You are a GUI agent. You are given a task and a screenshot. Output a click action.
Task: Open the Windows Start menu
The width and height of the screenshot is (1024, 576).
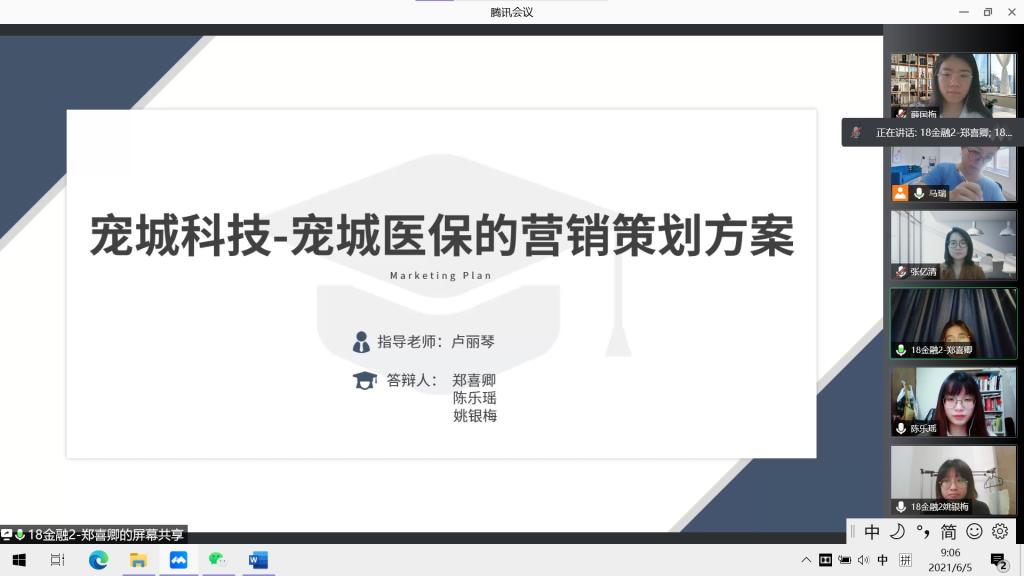pos(18,560)
